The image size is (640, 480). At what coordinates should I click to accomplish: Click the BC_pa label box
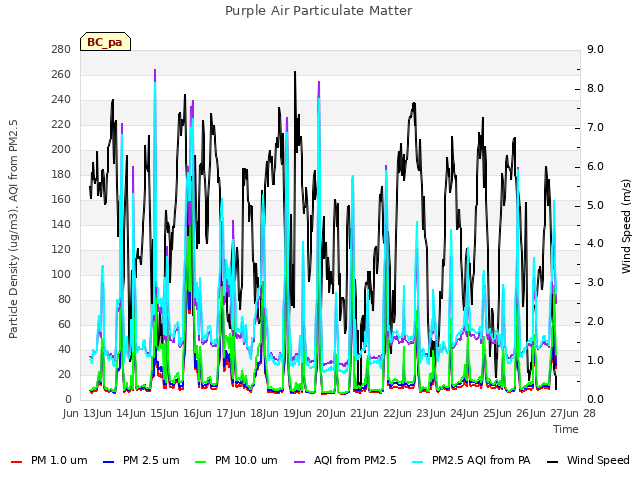point(105,42)
